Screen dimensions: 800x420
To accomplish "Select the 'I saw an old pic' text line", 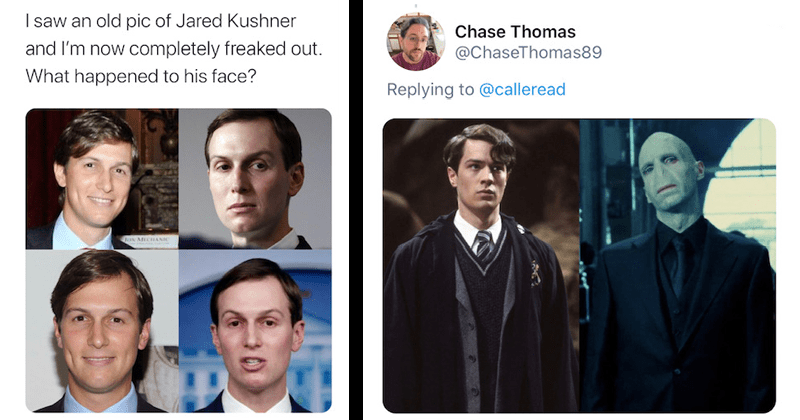I will pos(161,21).
